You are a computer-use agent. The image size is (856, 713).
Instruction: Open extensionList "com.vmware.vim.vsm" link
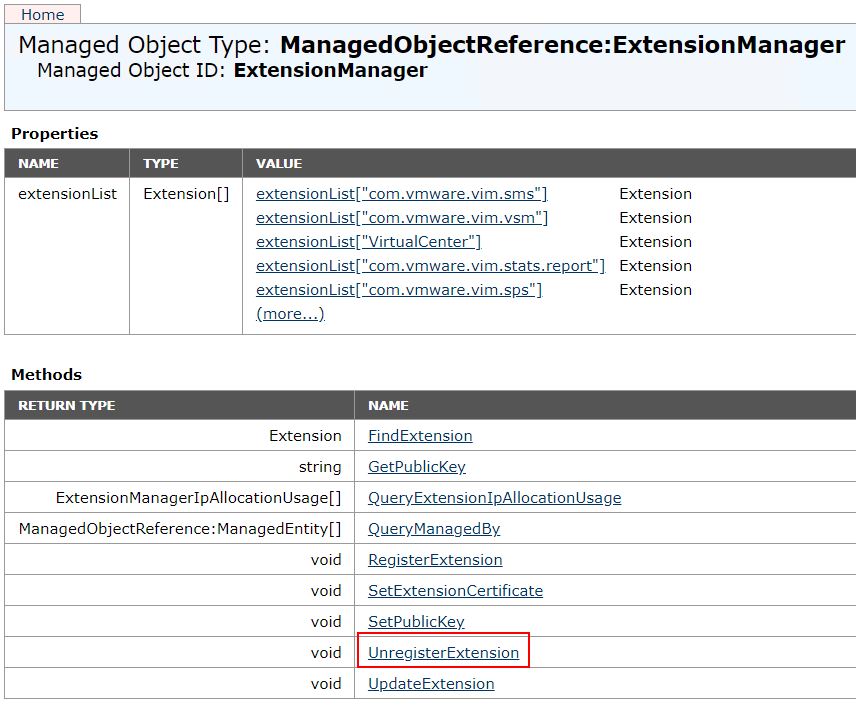point(402,218)
